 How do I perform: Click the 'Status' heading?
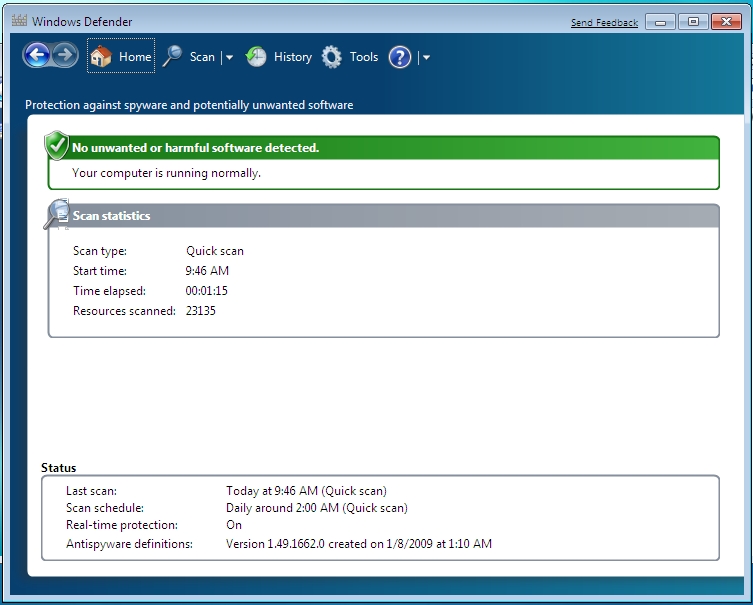(x=59, y=468)
